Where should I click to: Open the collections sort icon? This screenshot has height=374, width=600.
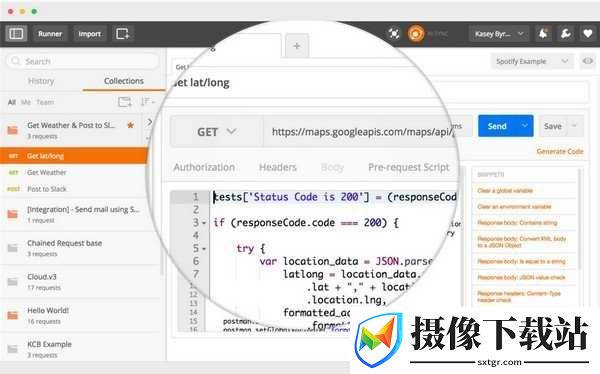click(x=147, y=102)
